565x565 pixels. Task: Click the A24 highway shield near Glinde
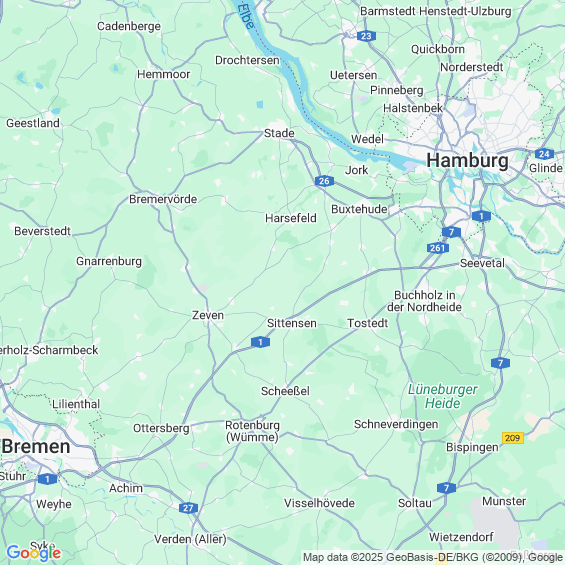click(544, 154)
